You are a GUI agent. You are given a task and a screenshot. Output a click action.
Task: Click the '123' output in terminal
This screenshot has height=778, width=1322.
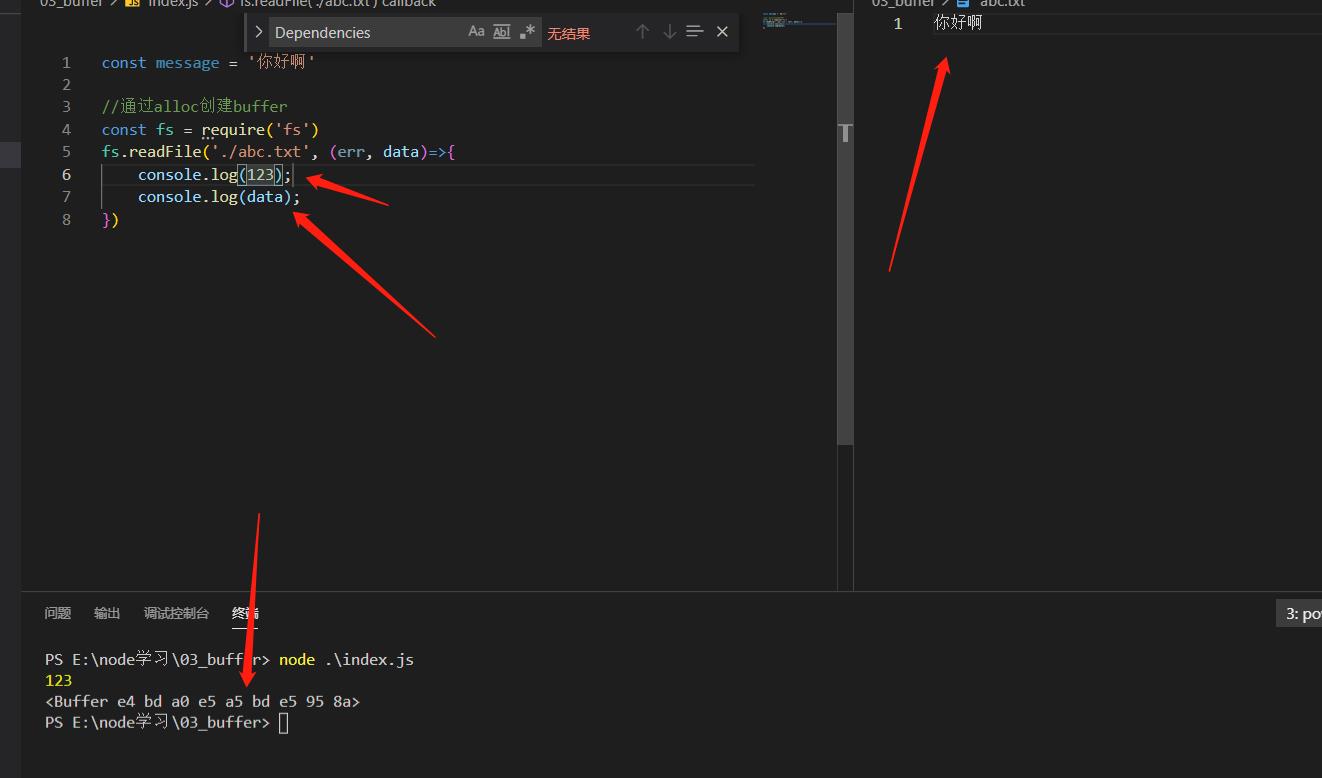point(58,681)
